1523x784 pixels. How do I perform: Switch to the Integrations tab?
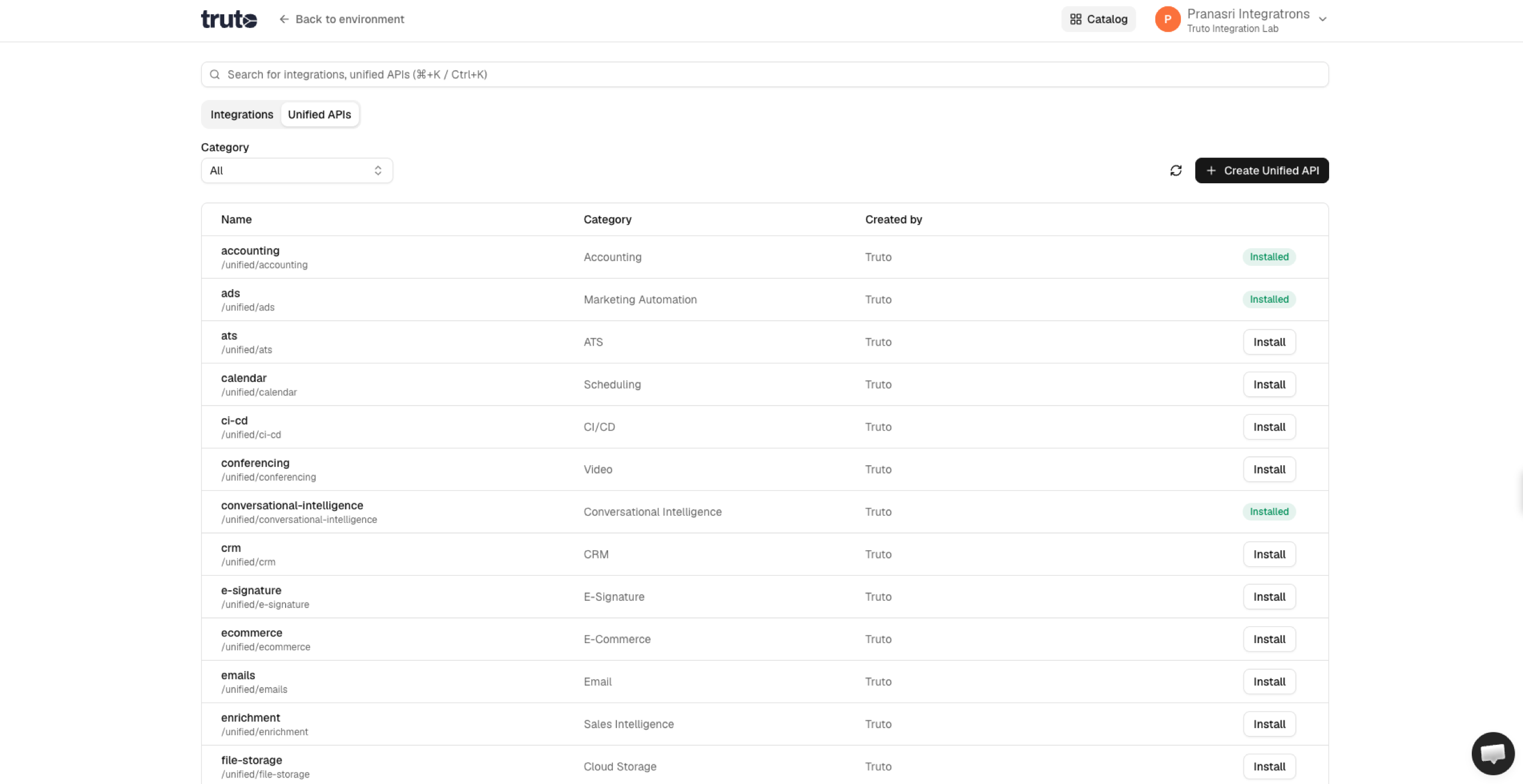[x=242, y=114]
